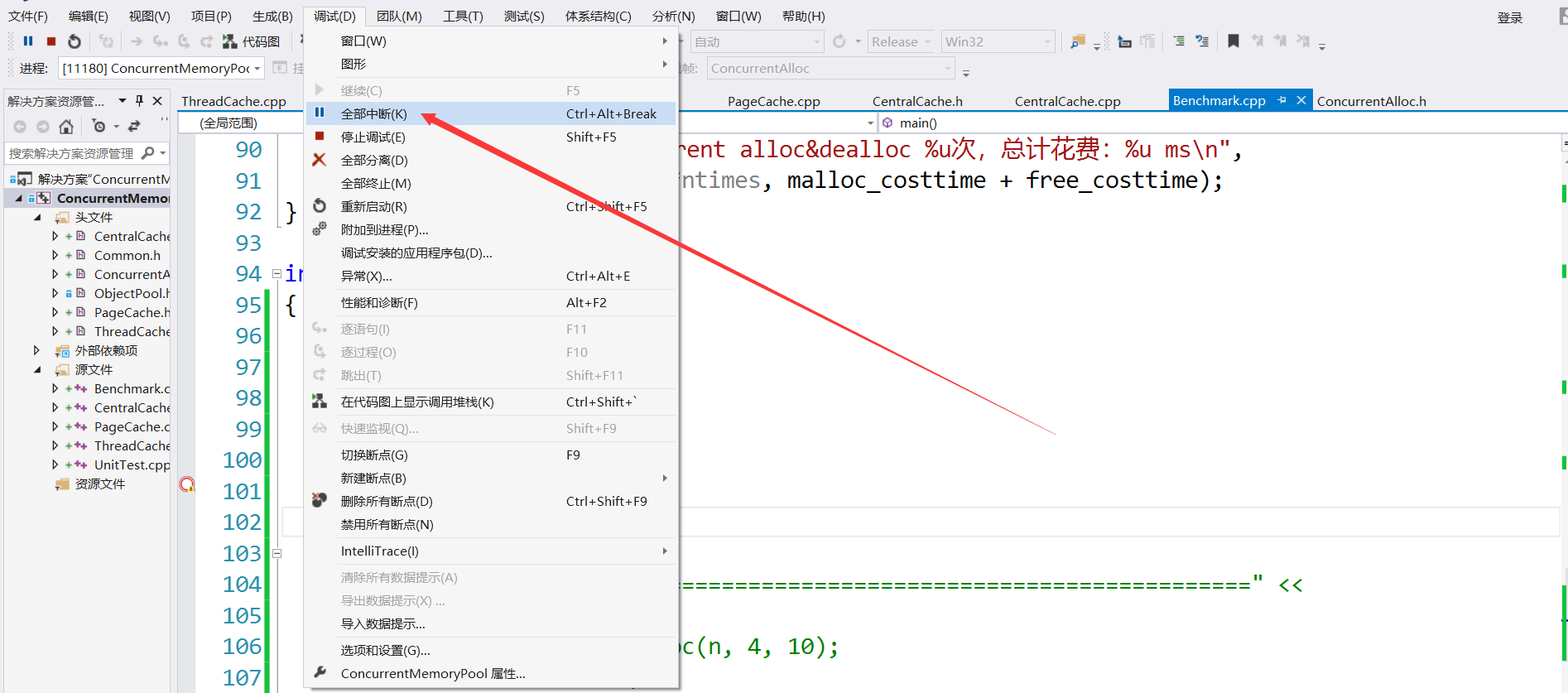Open Solution Explorer window options arrow
Image resolution: width=1568 pixels, height=693 pixels.
123,101
